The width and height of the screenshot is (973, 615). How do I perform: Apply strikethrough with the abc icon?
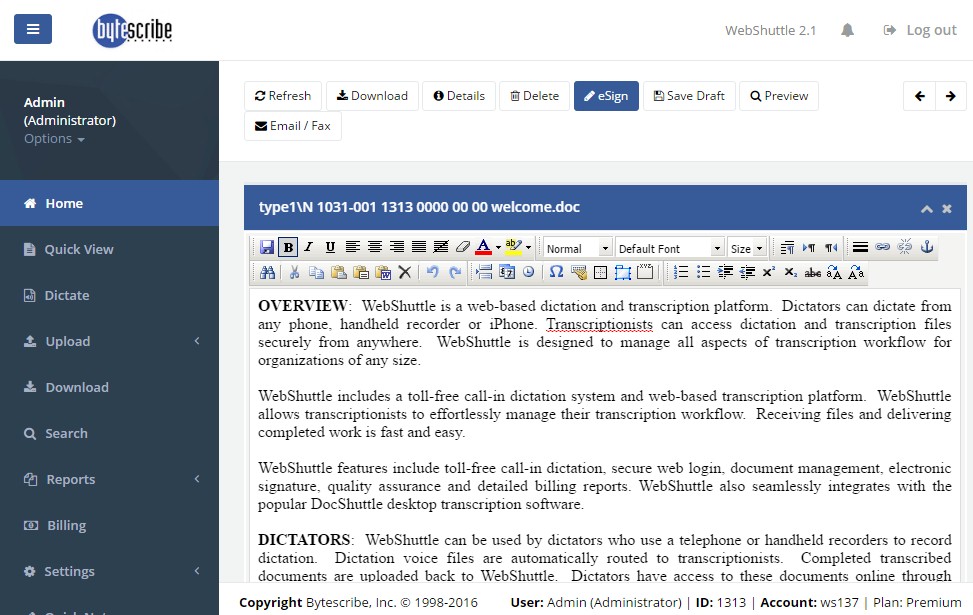[x=812, y=272]
